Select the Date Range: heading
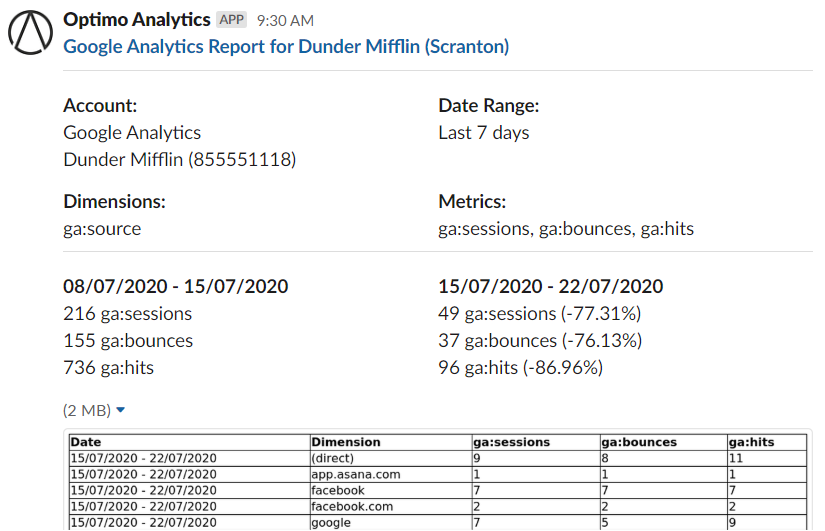Image resolution: width=825 pixels, height=531 pixels. pyautogui.click(x=489, y=105)
